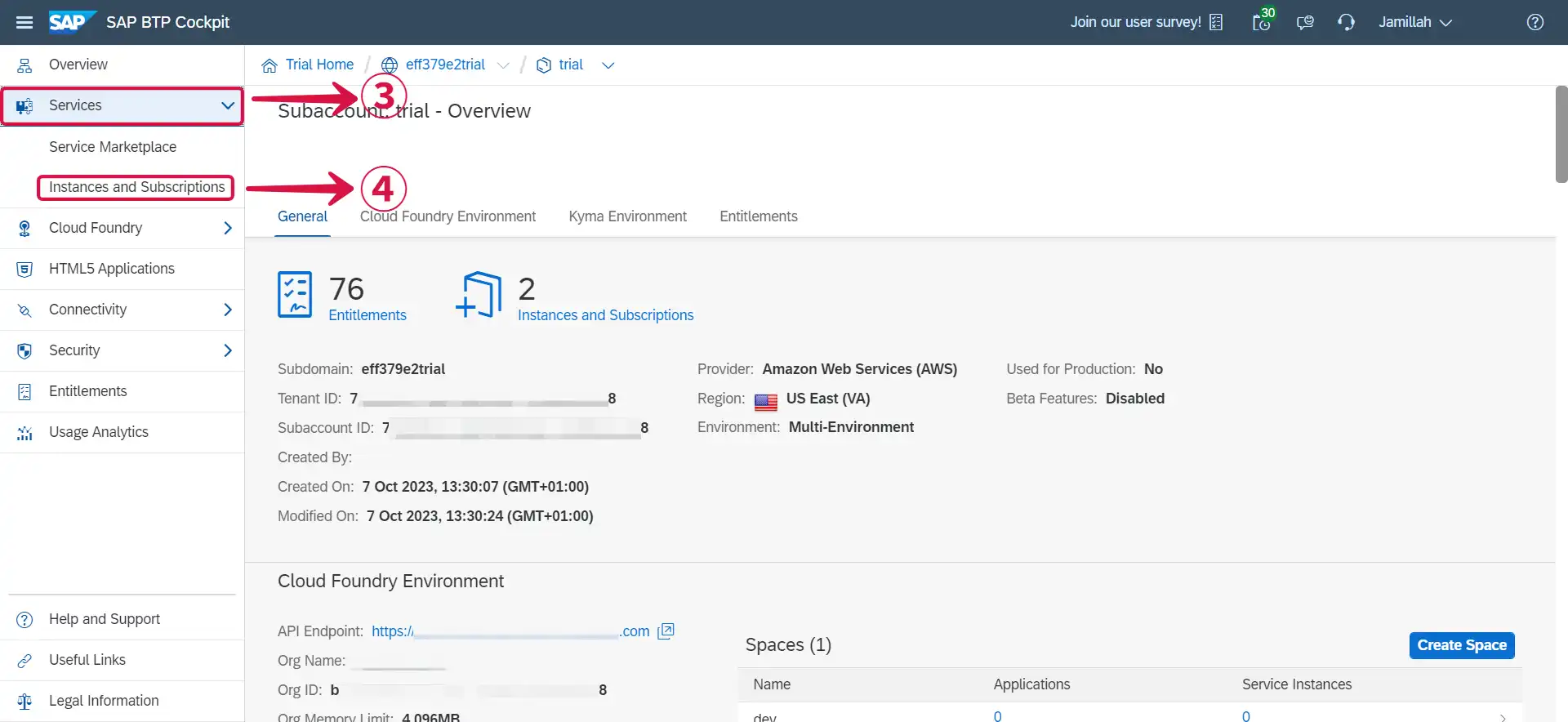The image size is (1568, 722).
Task: Click the SAP logo
Action: (x=72, y=21)
